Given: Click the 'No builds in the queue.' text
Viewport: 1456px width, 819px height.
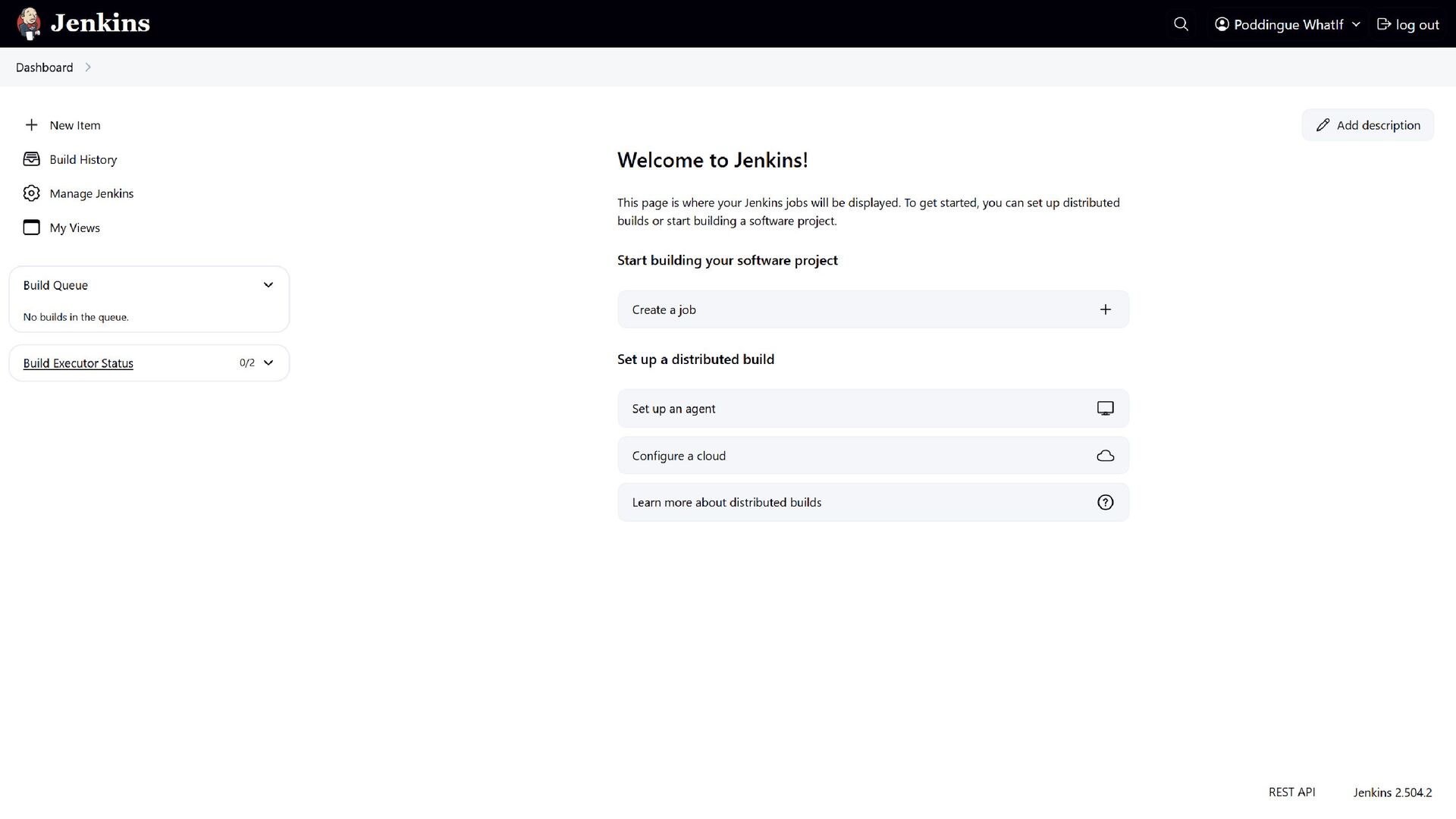Looking at the screenshot, I should [x=76, y=317].
